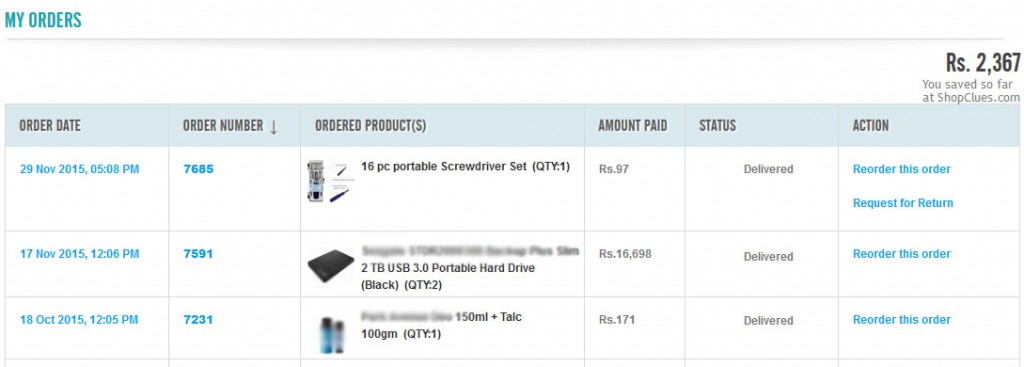The height and width of the screenshot is (367, 1024).
Task: Open order number 7591
Action: click(199, 254)
